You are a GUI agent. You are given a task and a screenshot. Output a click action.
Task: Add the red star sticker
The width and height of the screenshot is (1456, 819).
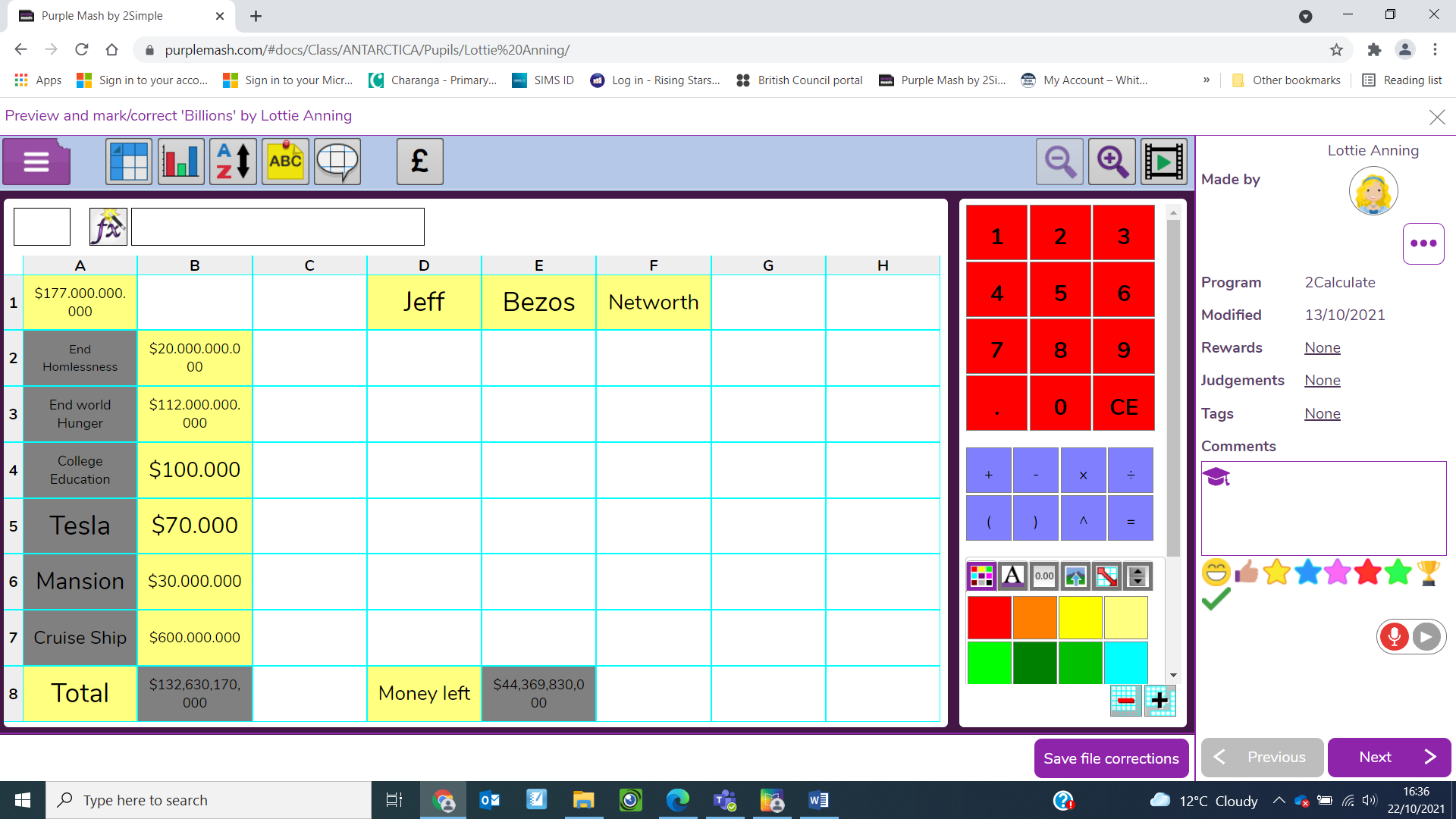tap(1368, 572)
